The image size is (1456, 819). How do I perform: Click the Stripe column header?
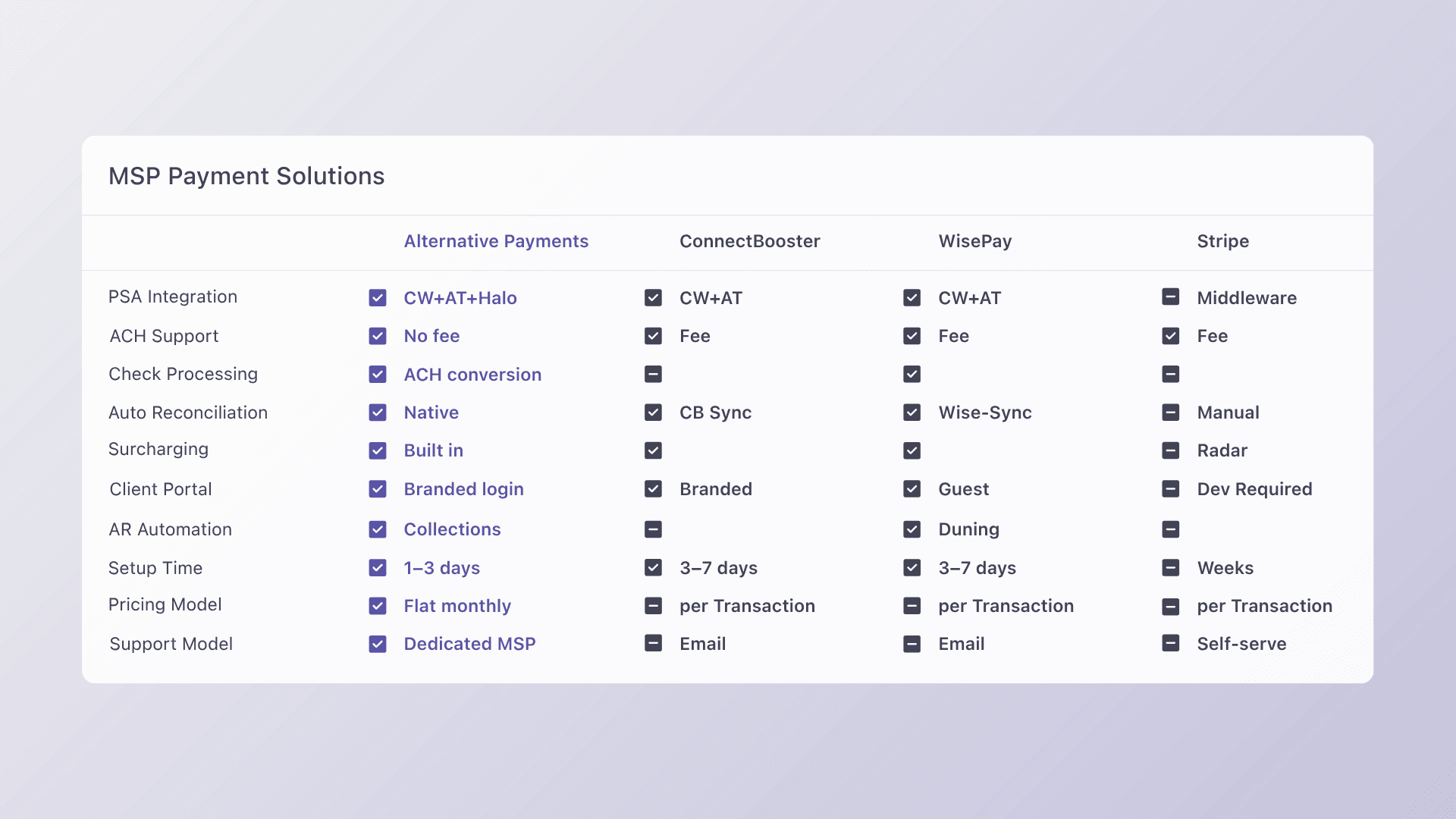tap(1223, 241)
